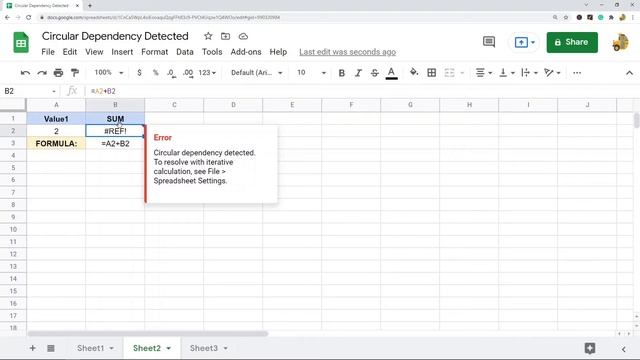Select the Paint format tool
Screen dimensions: 640x360
click(75, 73)
